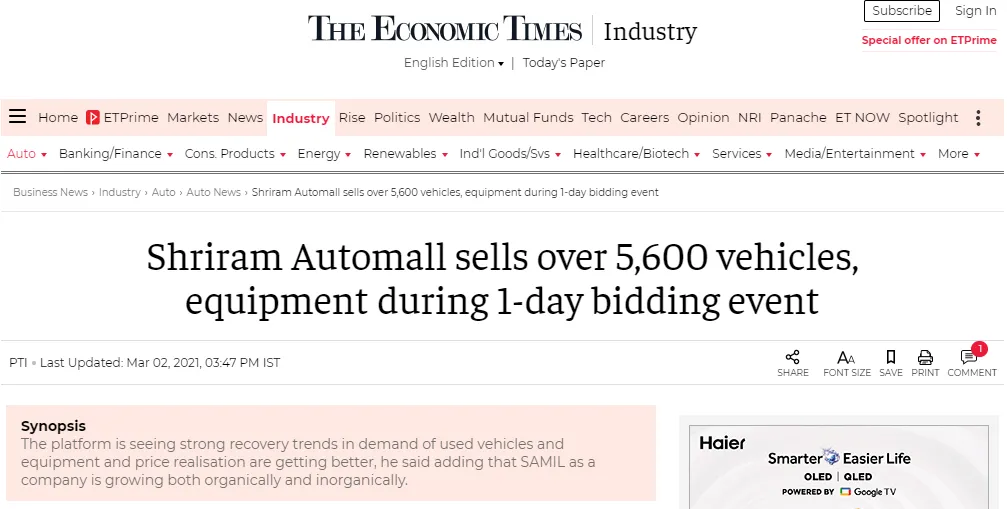Viewport: 1007px width, 509px height.
Task: Click the Sign In link
Action: 975,11
